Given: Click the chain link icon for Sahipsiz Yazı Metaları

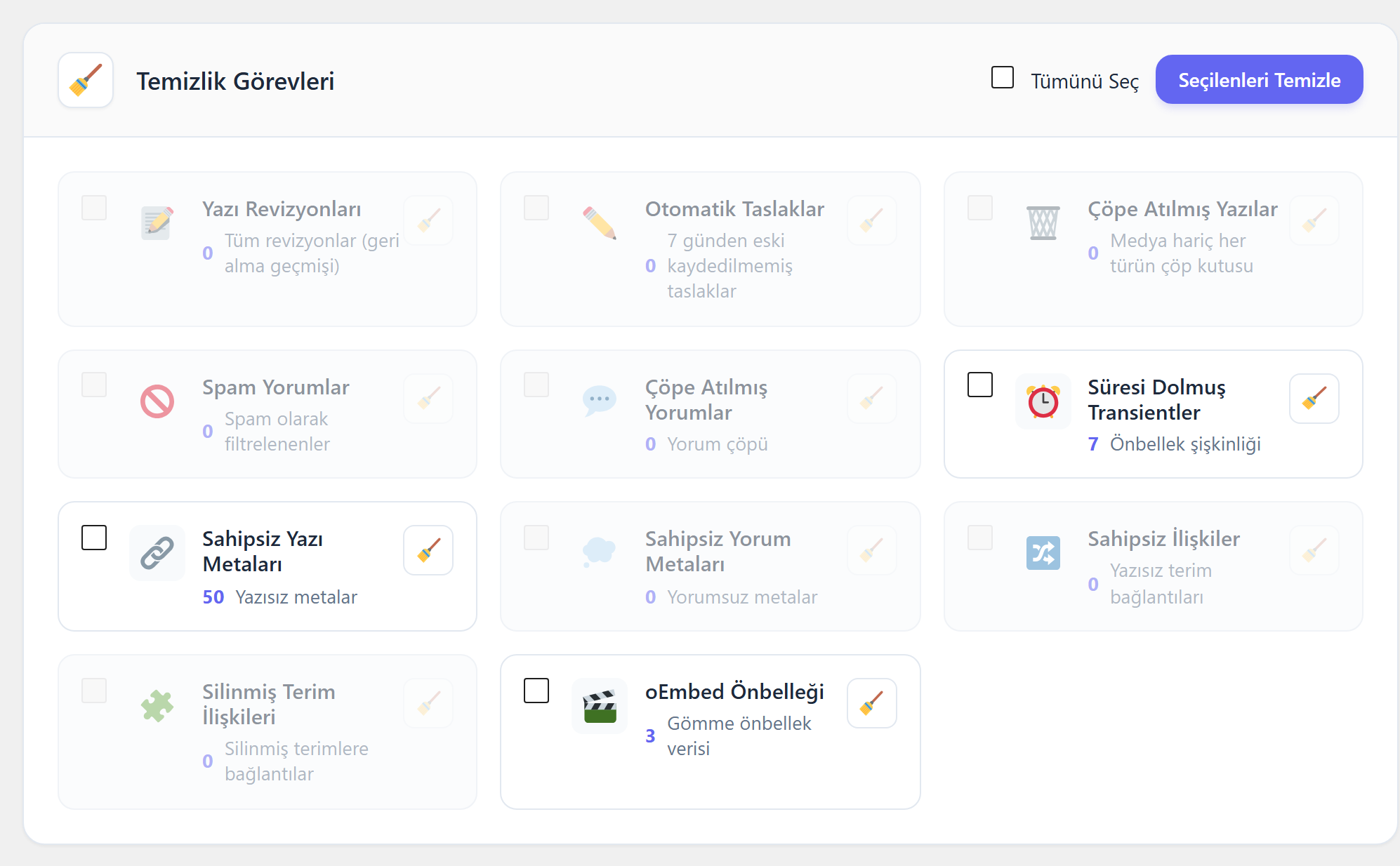Looking at the screenshot, I should (x=157, y=553).
